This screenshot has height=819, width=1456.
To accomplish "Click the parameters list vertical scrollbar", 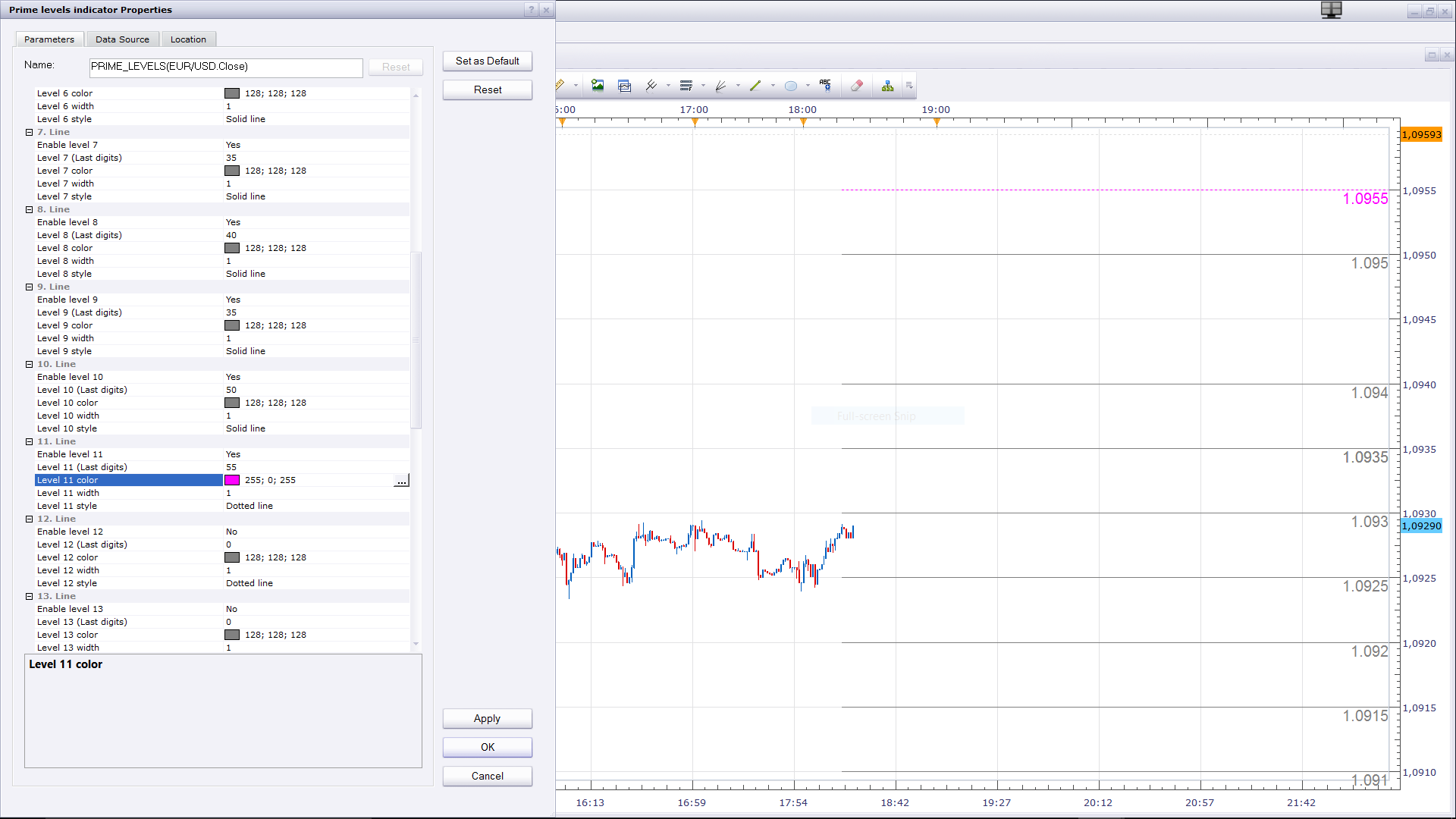I will point(416,340).
